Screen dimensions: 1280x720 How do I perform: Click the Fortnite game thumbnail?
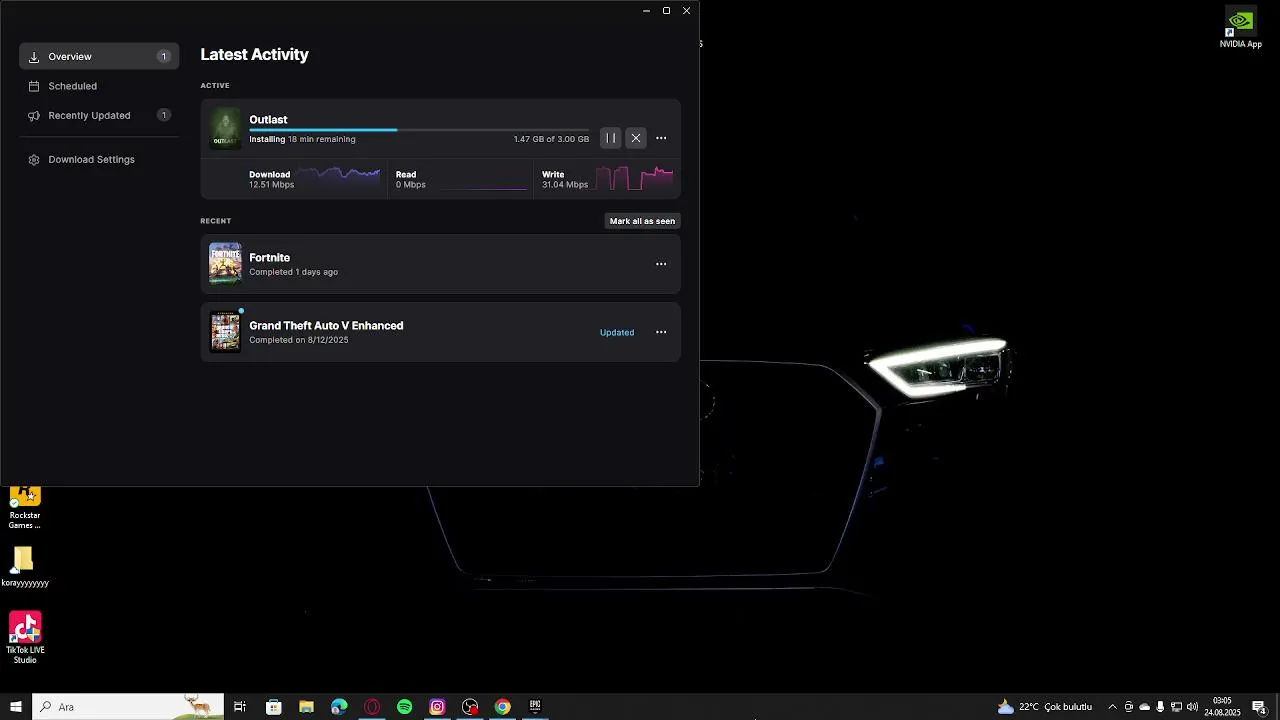point(225,264)
